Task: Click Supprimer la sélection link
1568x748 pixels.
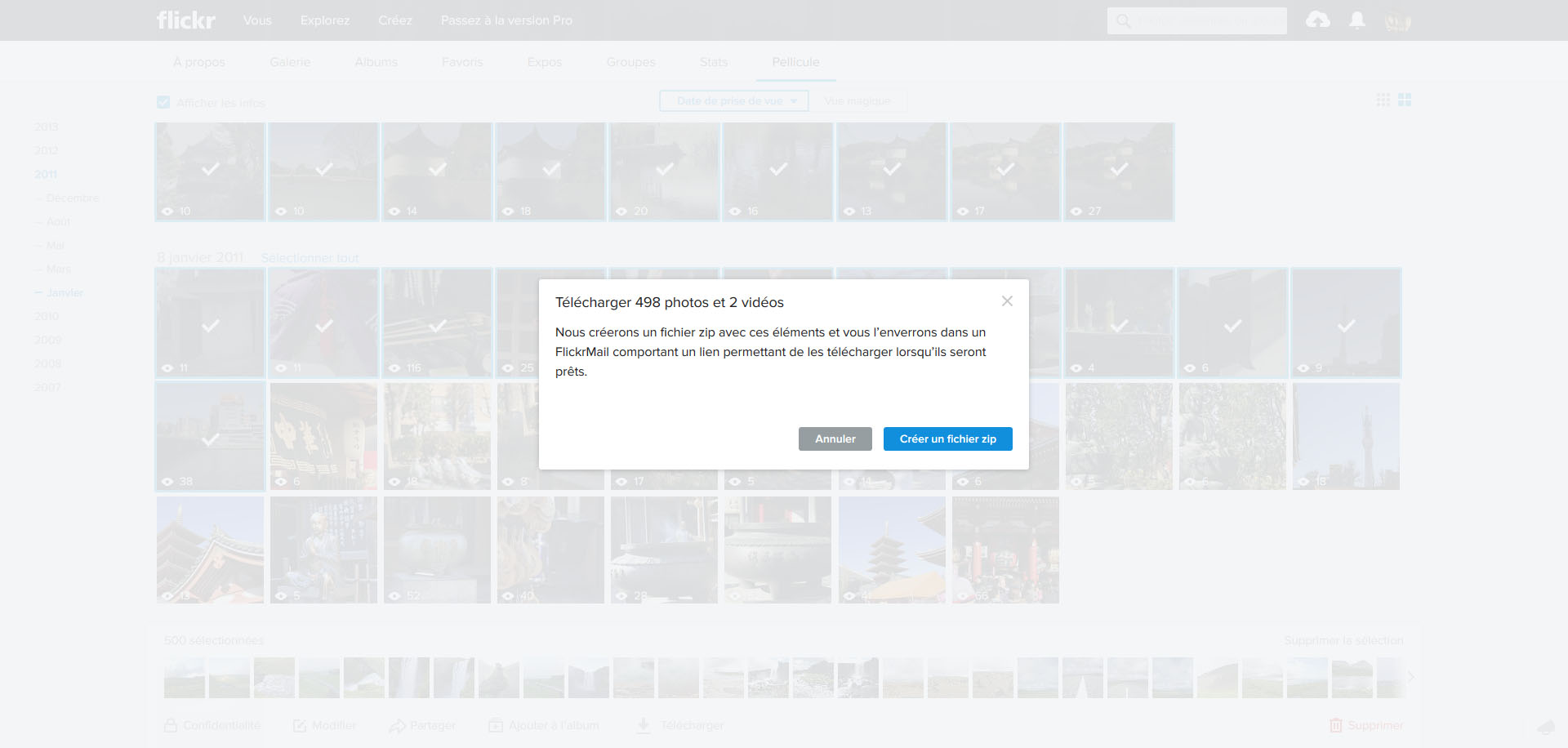Action: [x=1343, y=640]
